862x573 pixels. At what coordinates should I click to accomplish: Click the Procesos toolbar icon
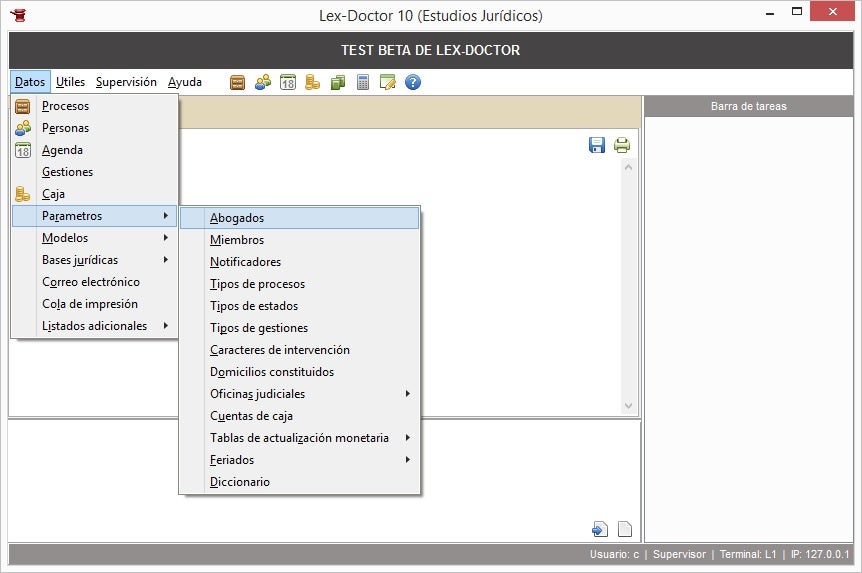(x=237, y=82)
